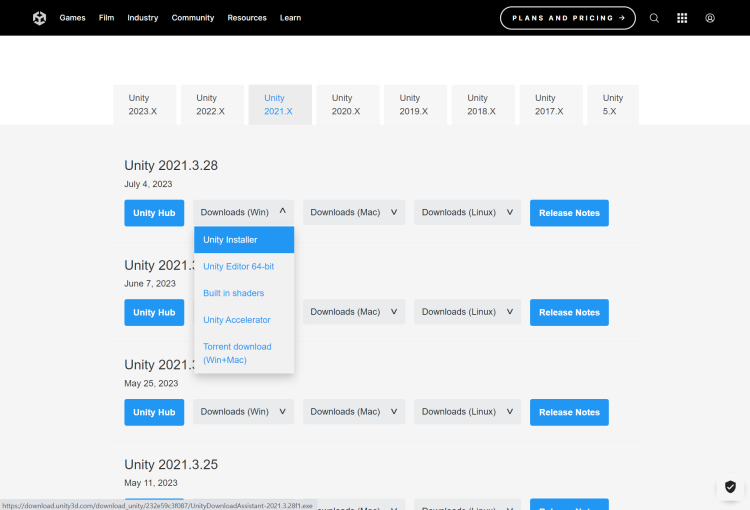Open Release Notes for Unity 2021.3.28
750x510 pixels.
point(569,213)
